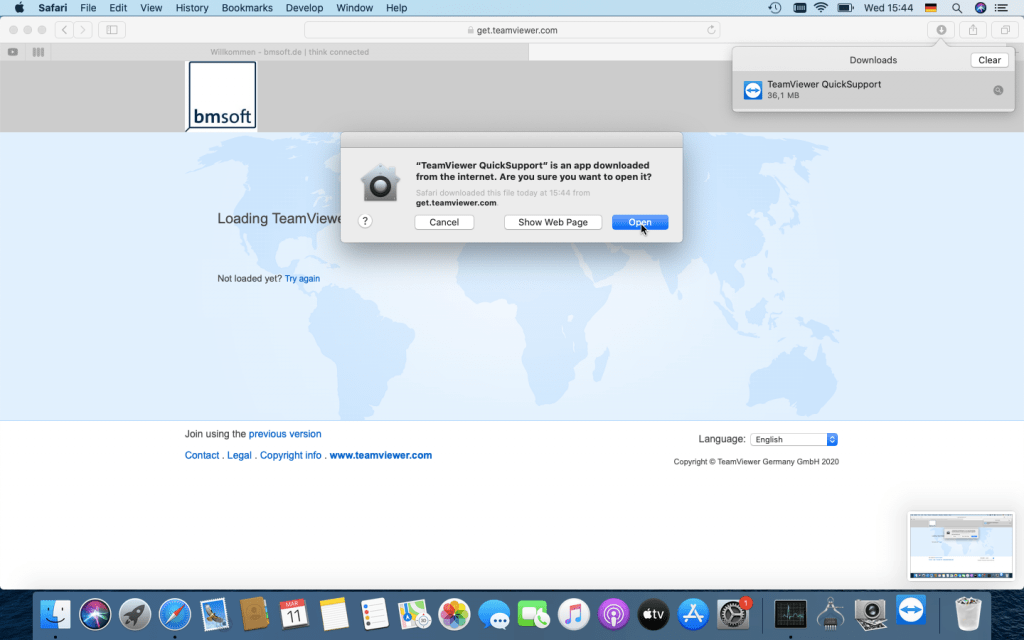Open Finder from the Dock
The width and height of the screenshot is (1024, 640).
56,615
